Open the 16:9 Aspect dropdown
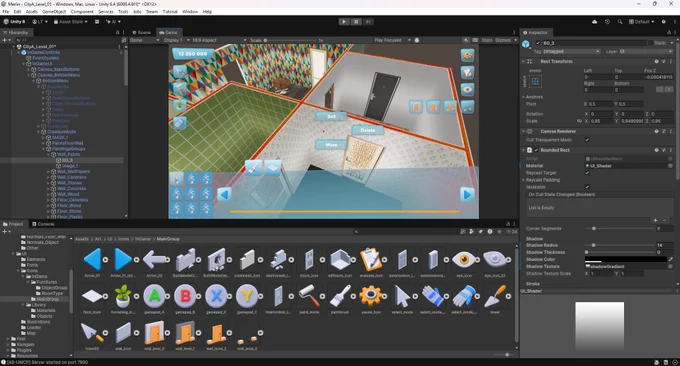The height and width of the screenshot is (366, 680). [x=219, y=40]
